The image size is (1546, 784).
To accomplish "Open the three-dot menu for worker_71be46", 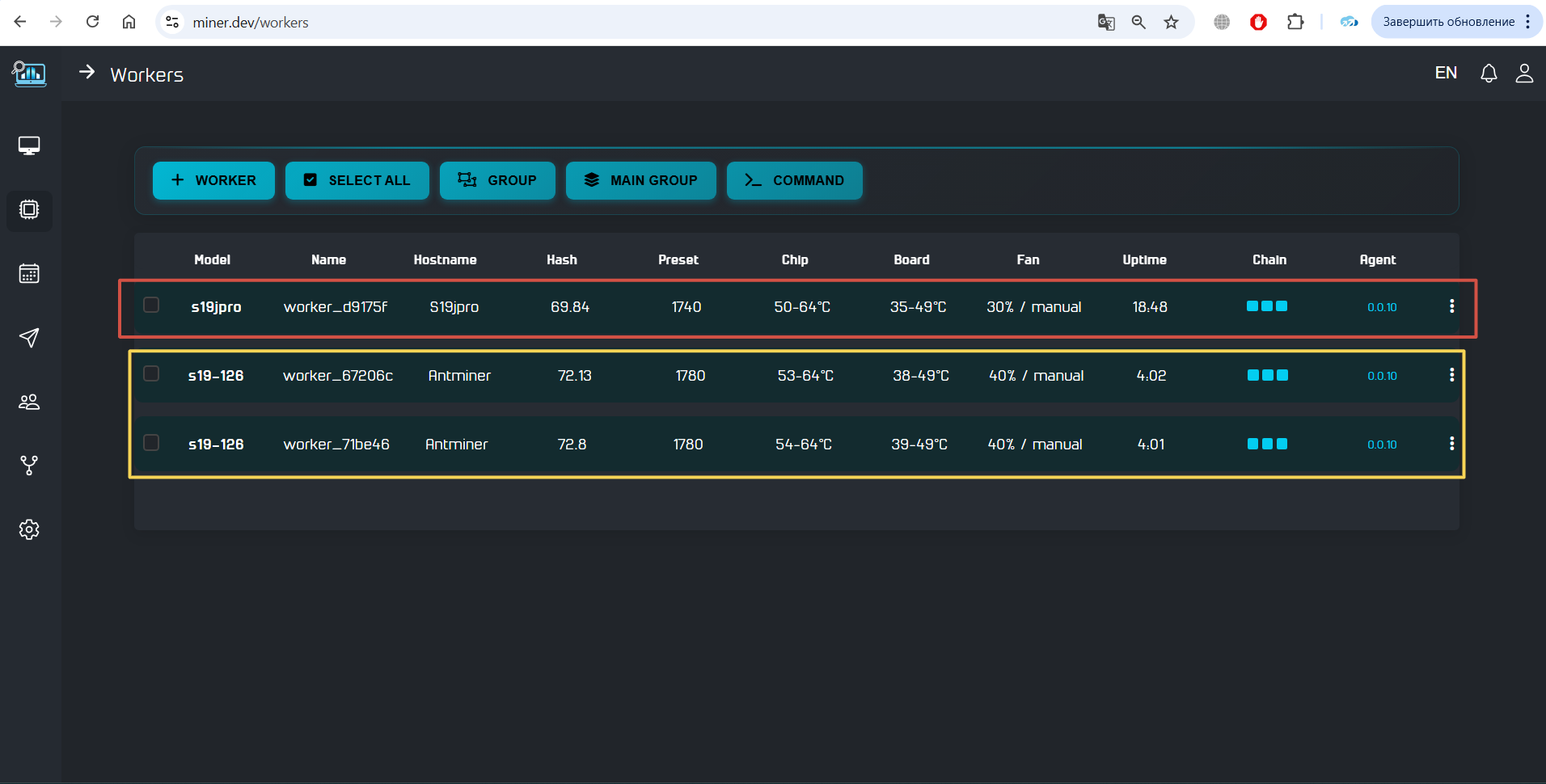I will [x=1452, y=443].
